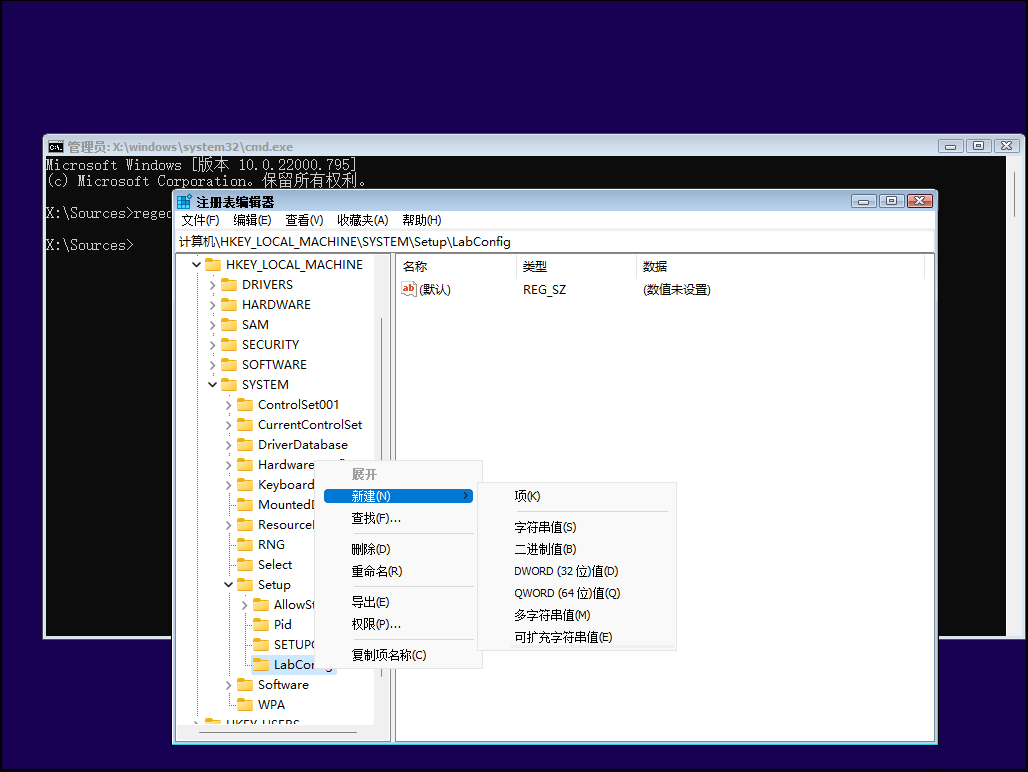This screenshot has height=772, width=1028.
Task: Click the MountedDevices folder icon
Action: tap(245, 505)
